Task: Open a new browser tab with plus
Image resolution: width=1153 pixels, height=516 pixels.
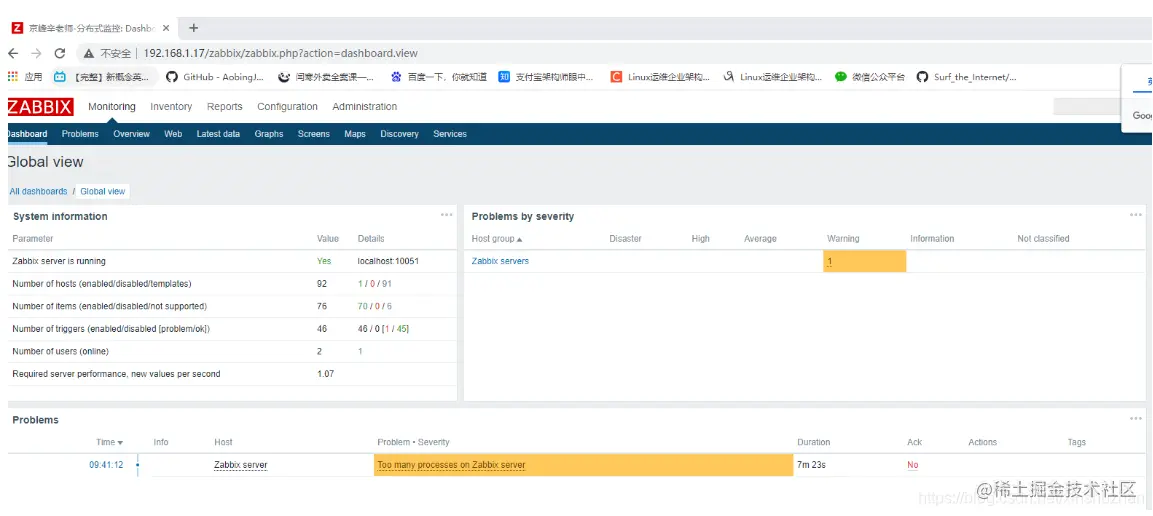Action: (x=193, y=28)
